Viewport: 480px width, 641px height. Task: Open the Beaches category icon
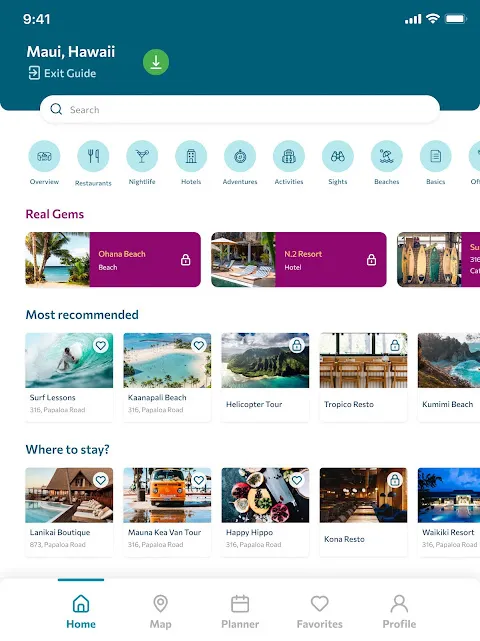click(387, 156)
